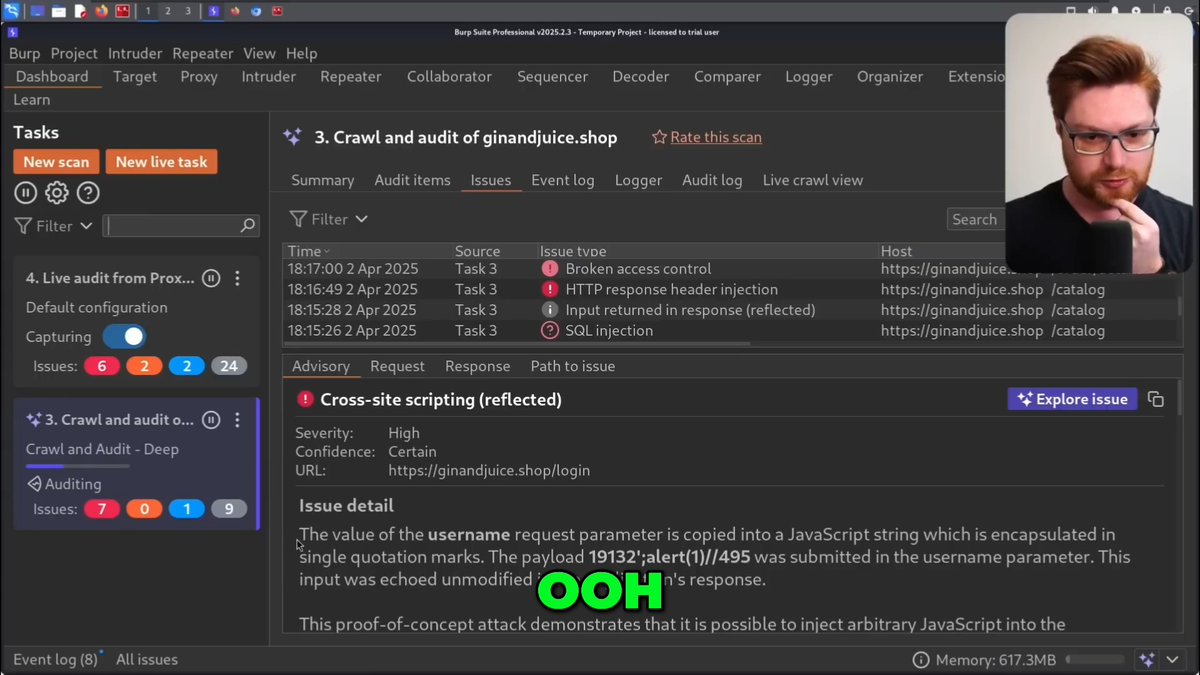Switch to the Logger main tab

pos(810,76)
